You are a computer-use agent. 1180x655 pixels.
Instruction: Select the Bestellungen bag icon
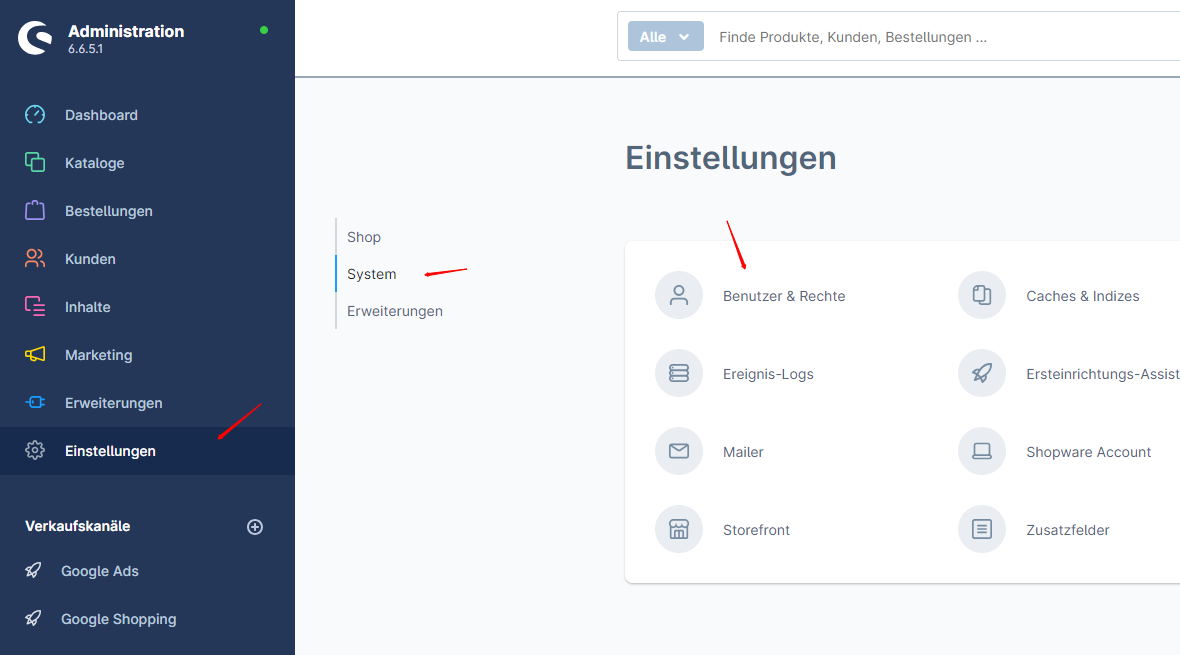pos(35,211)
